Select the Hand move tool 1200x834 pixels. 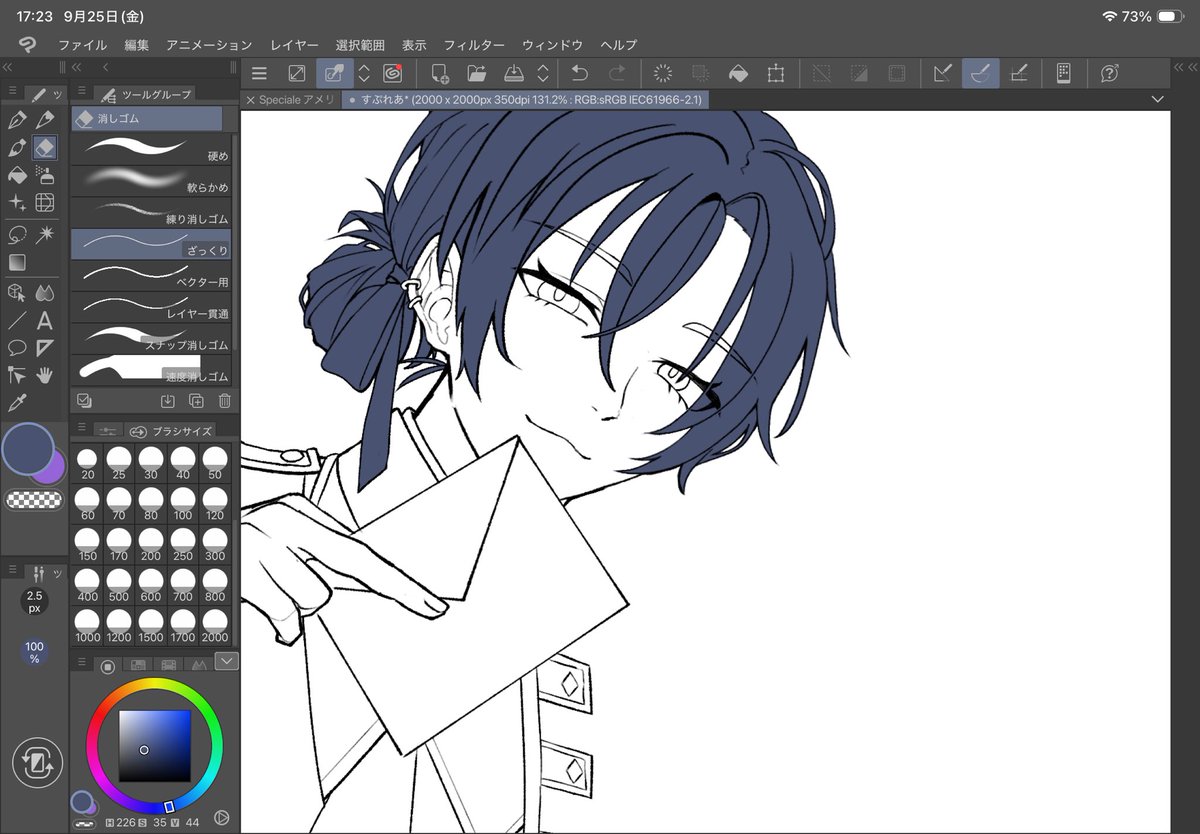click(45, 376)
